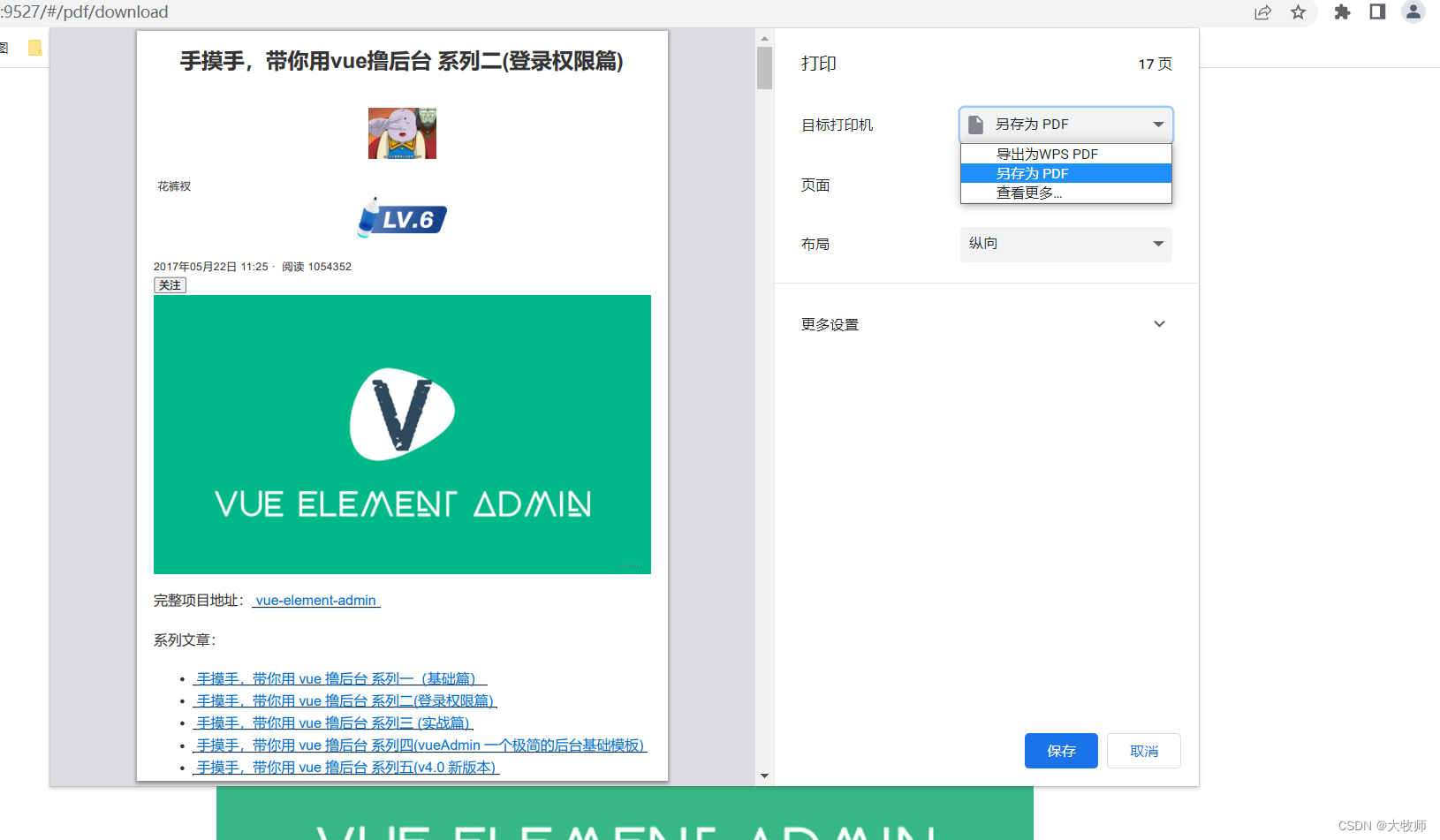Open the destination printer dropdown
This screenshot has height=840, width=1440.
1066,125
